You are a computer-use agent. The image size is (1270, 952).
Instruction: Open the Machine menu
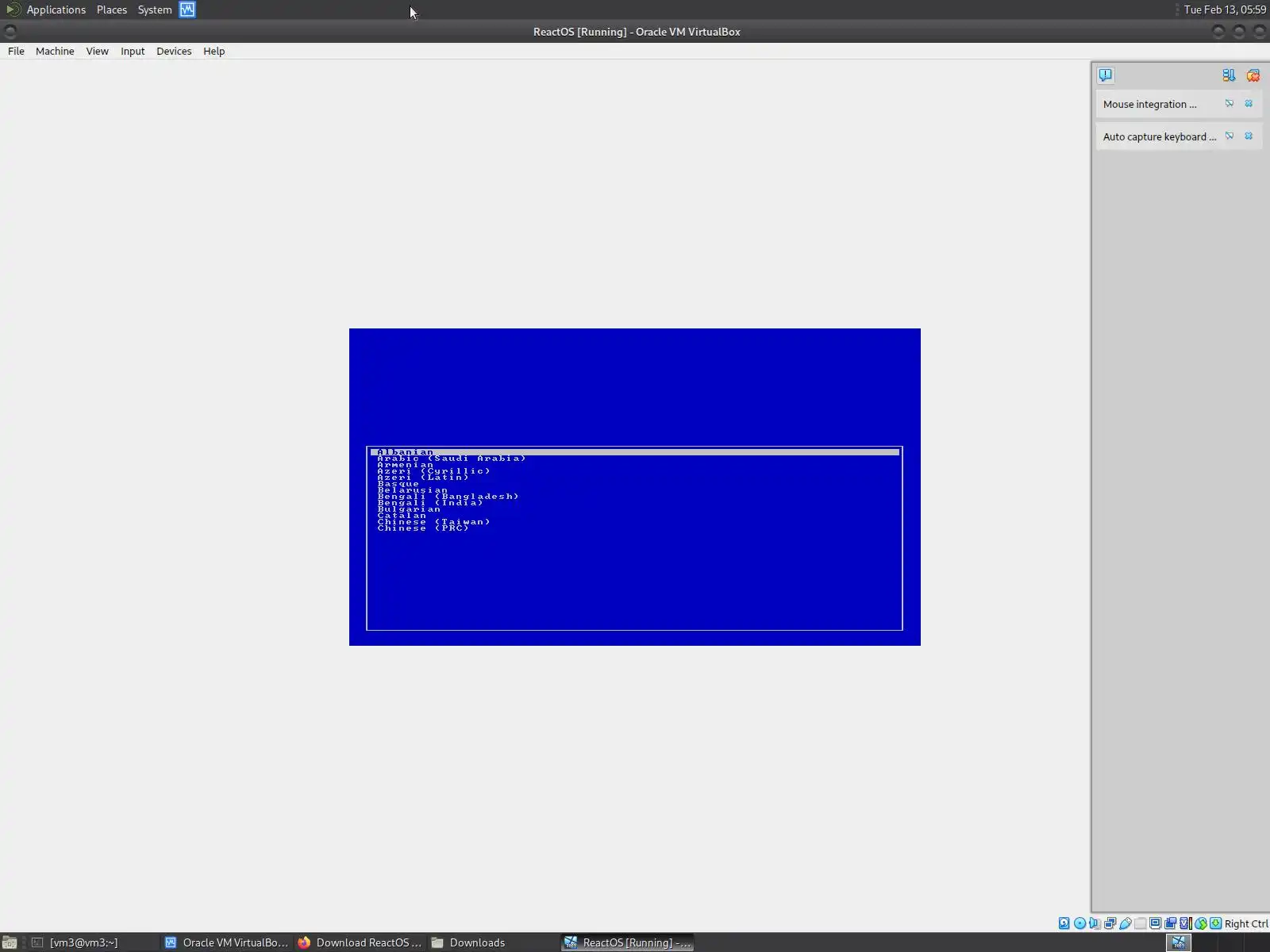coord(55,51)
